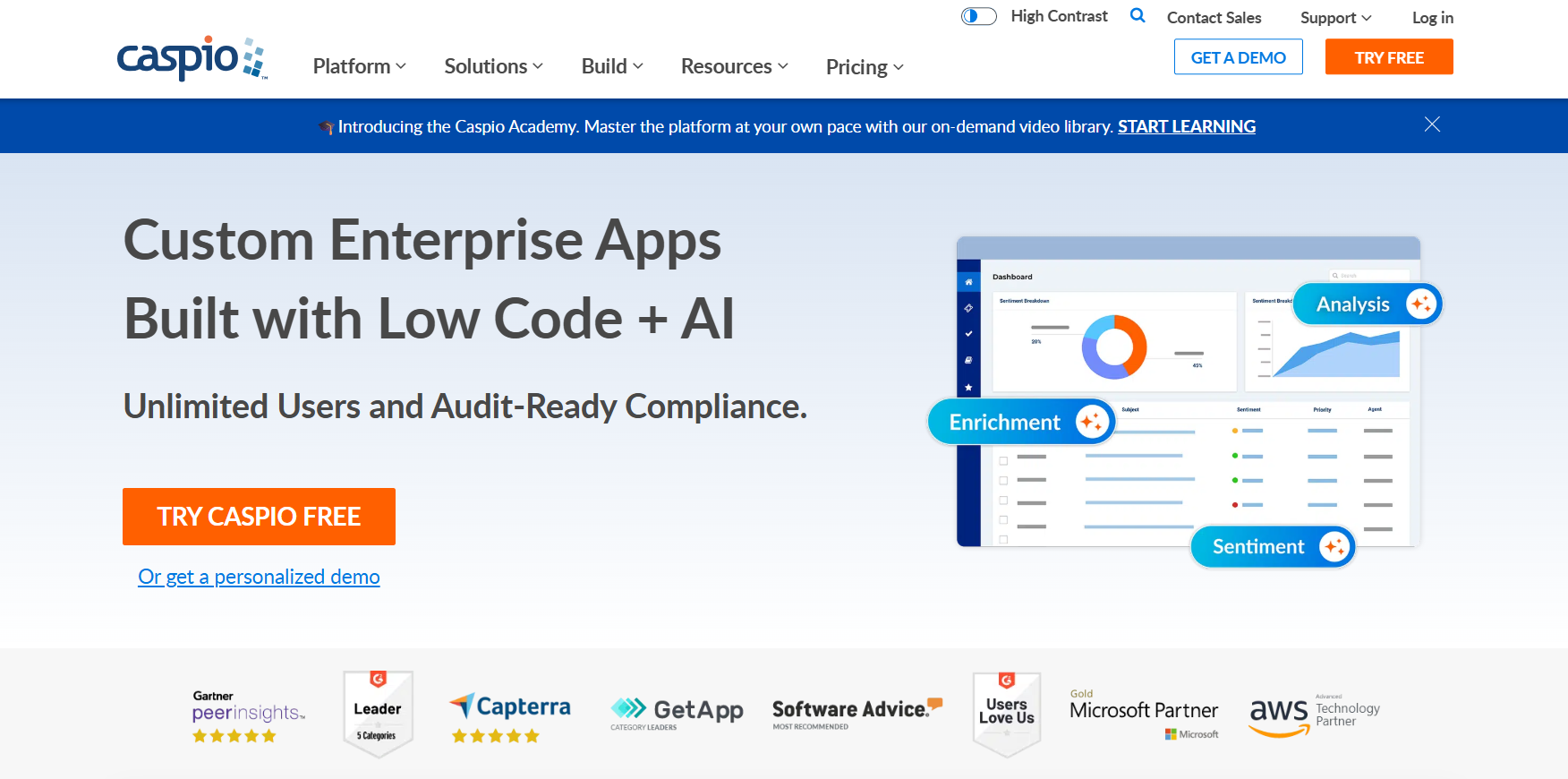
Task: Open the Support dropdown
Action: (x=1335, y=18)
